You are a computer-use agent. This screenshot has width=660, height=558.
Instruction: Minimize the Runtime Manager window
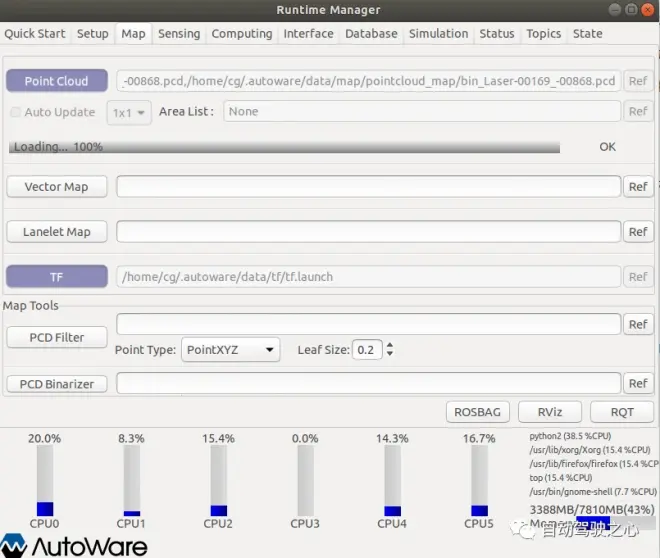(615, 9)
